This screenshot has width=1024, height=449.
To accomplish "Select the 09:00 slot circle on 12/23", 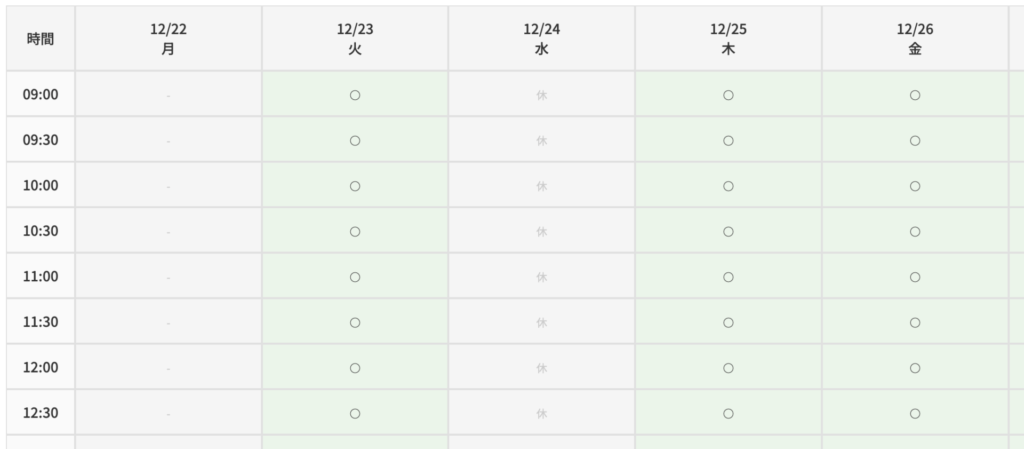I will click(x=355, y=95).
